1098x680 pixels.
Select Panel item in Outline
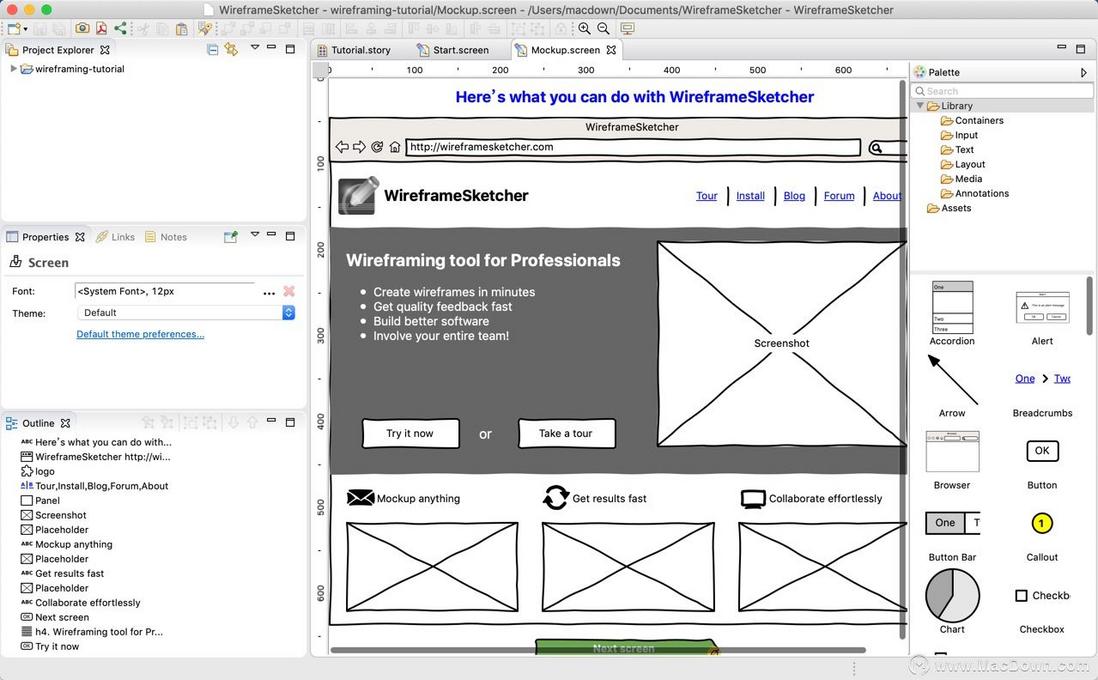pos(41,501)
